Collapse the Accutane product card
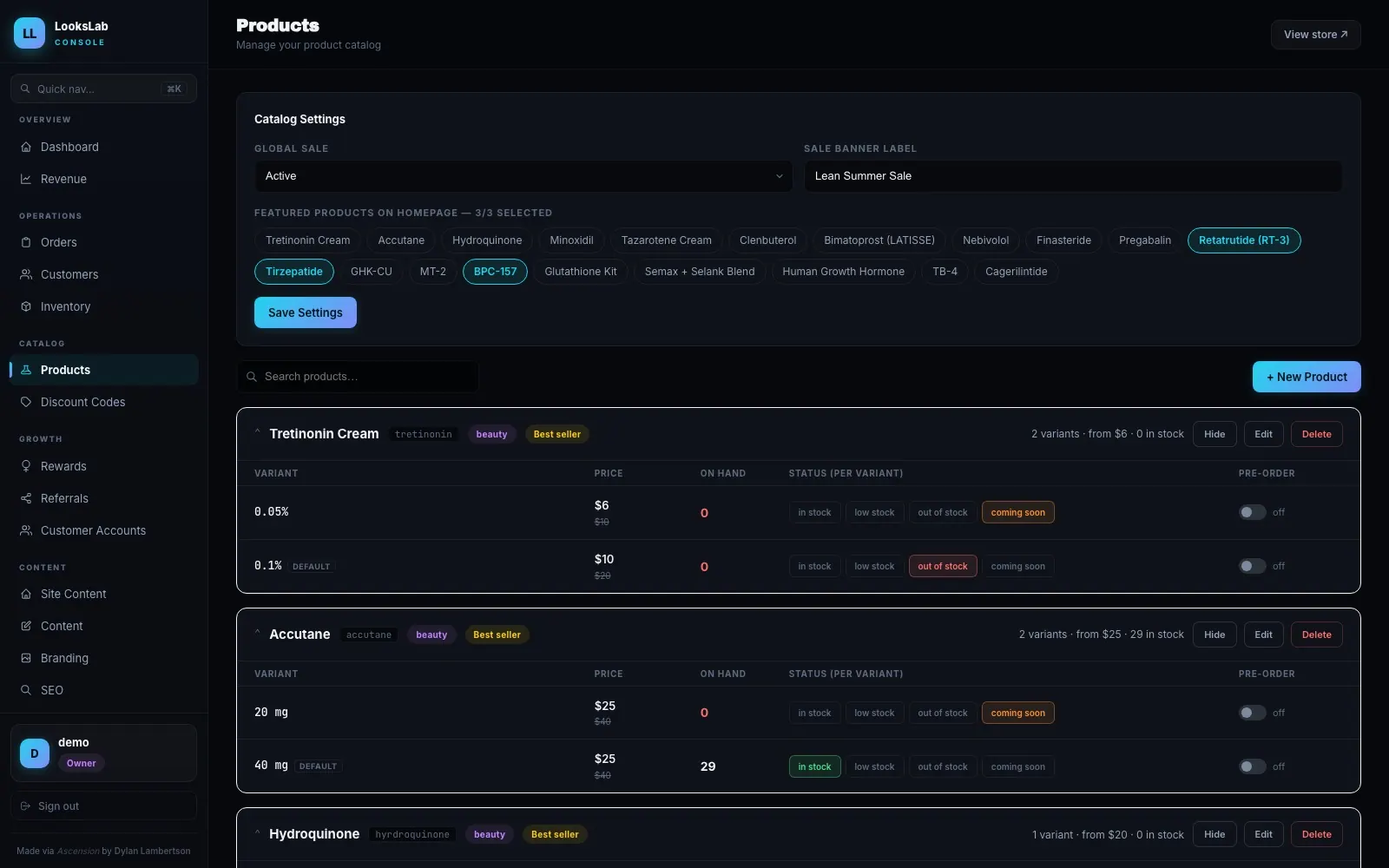The image size is (1389, 868). [258, 633]
